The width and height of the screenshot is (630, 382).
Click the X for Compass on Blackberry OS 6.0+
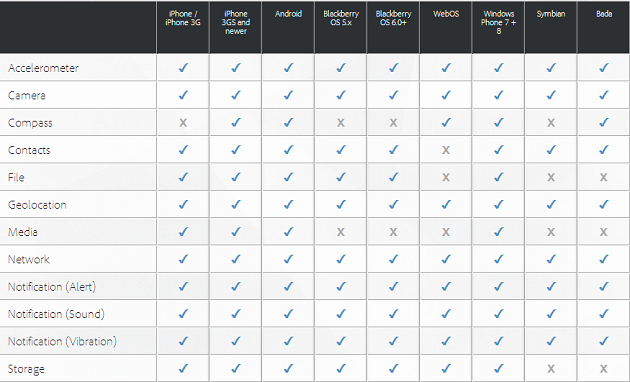pyautogui.click(x=393, y=123)
